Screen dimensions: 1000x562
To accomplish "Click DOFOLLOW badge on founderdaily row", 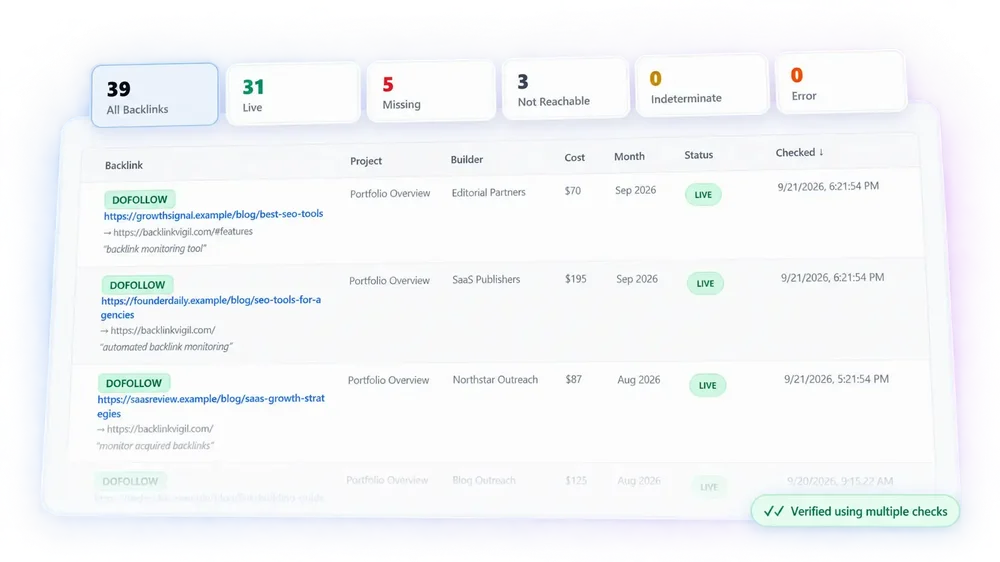I will coord(137,285).
